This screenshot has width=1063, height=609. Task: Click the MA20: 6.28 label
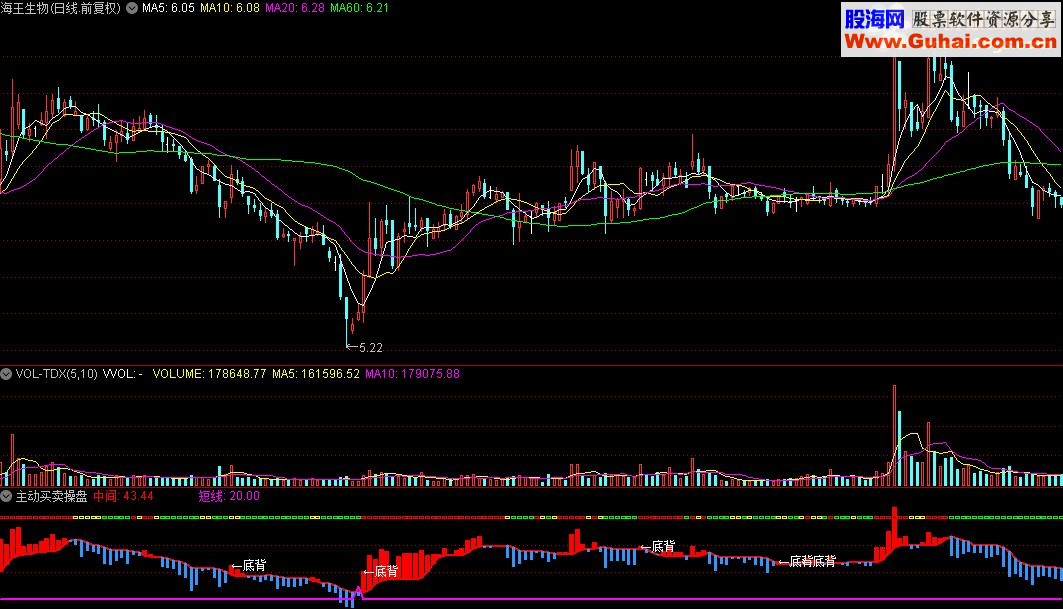(295, 8)
